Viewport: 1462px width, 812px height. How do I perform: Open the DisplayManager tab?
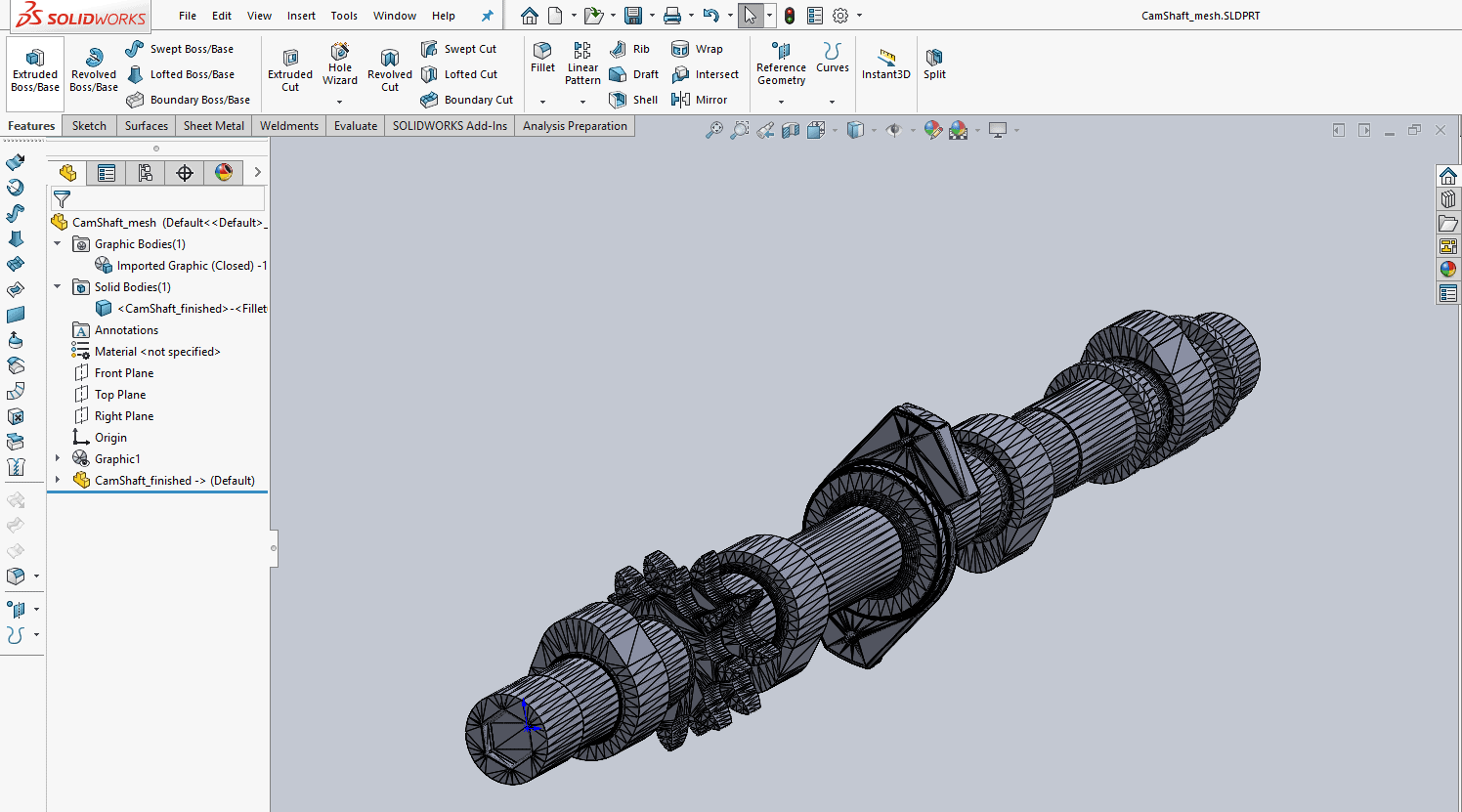click(224, 173)
